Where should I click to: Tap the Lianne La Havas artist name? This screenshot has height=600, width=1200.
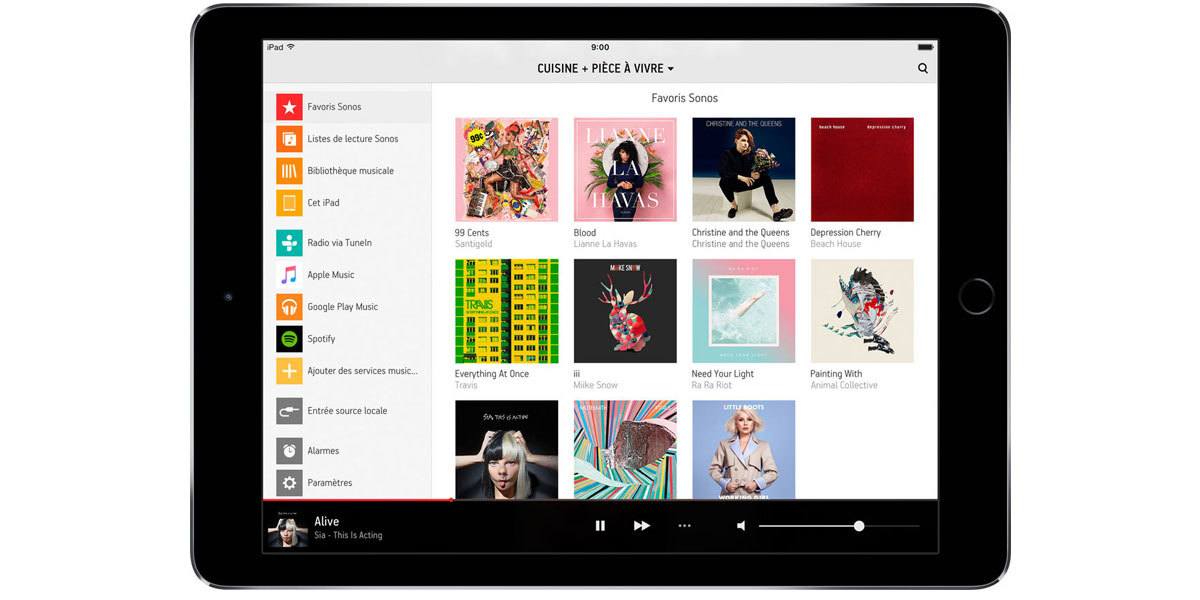605,245
